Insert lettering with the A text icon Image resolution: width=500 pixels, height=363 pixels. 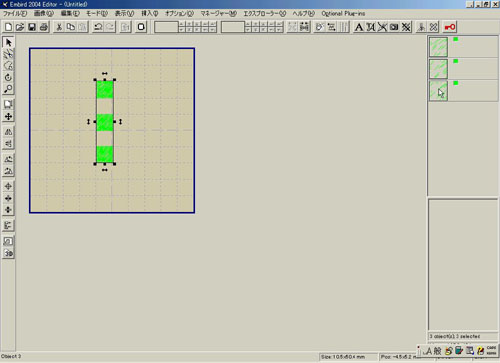tap(359, 27)
